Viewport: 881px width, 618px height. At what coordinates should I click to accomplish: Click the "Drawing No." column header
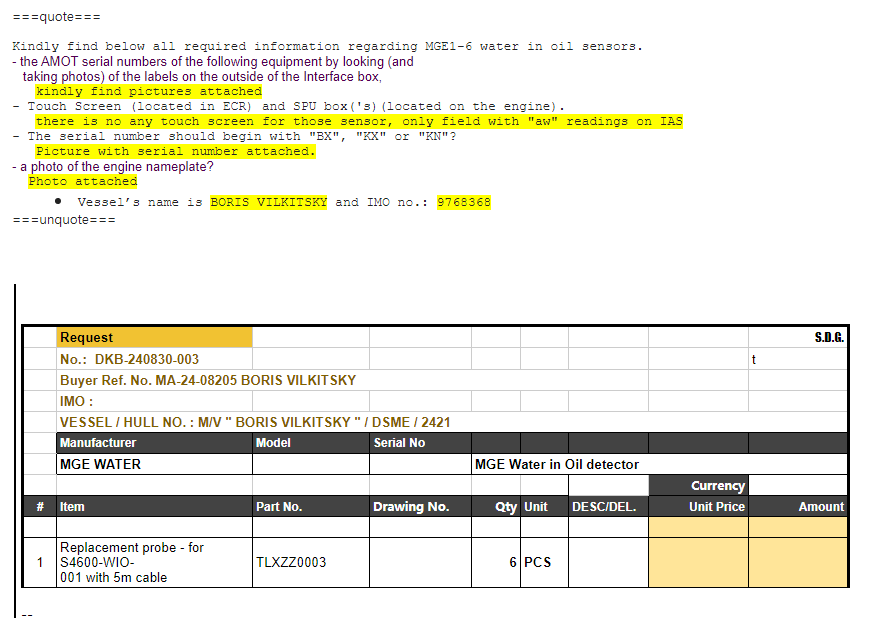tap(420, 507)
